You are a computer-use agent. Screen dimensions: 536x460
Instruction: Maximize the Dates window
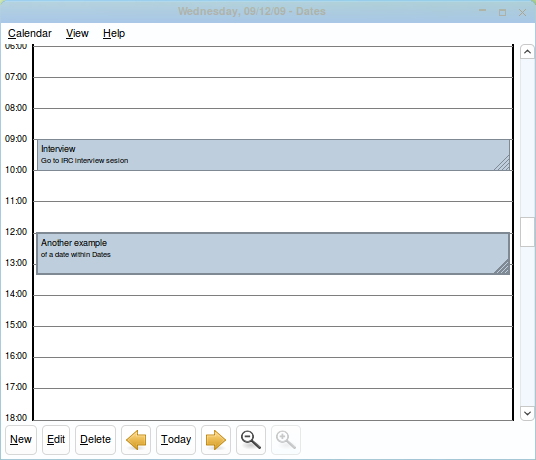(502, 13)
